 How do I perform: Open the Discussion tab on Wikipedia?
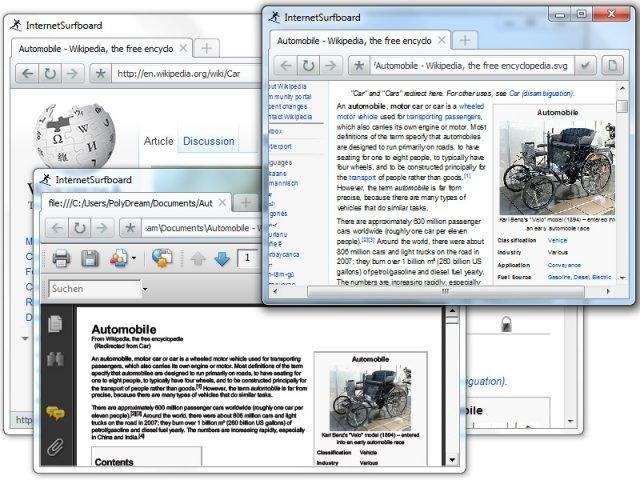pos(209,141)
